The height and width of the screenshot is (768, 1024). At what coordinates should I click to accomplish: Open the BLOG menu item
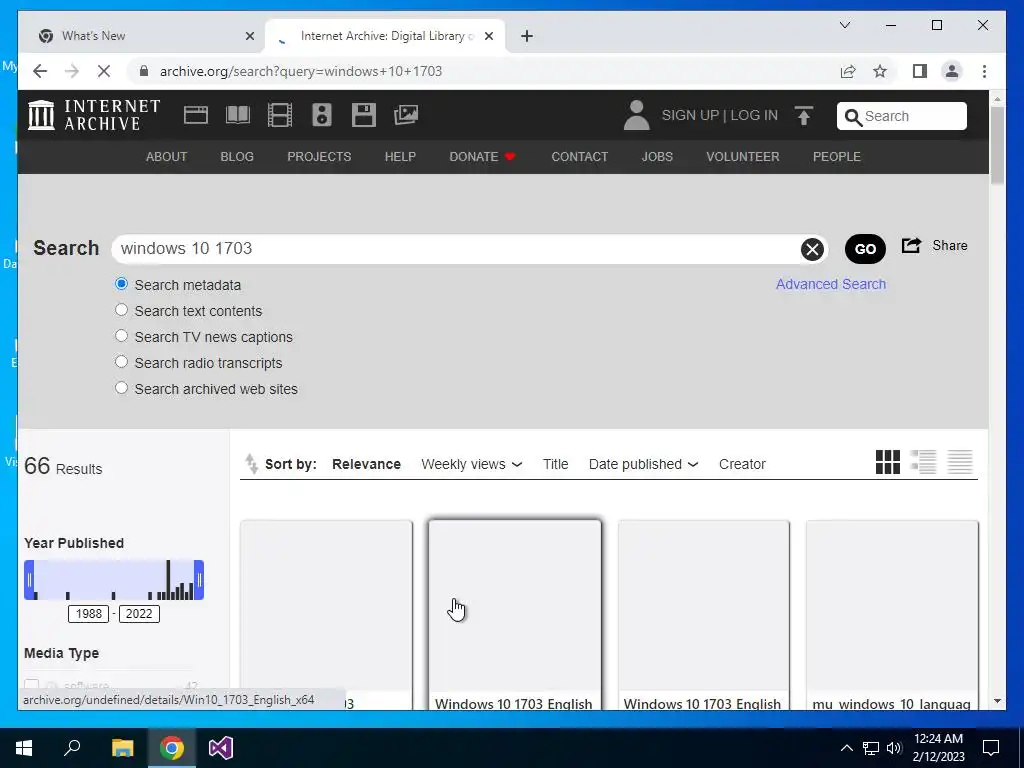pos(237,157)
